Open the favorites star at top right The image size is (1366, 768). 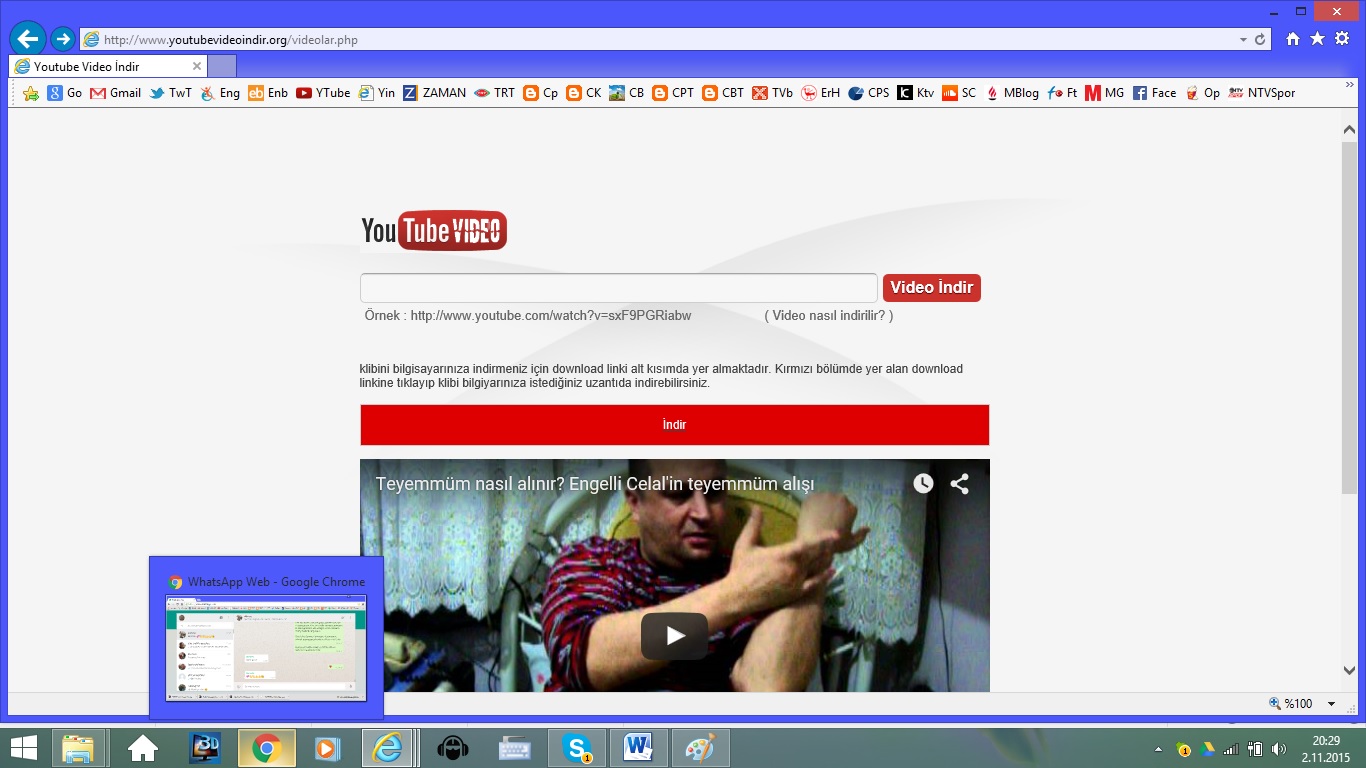[x=1317, y=39]
